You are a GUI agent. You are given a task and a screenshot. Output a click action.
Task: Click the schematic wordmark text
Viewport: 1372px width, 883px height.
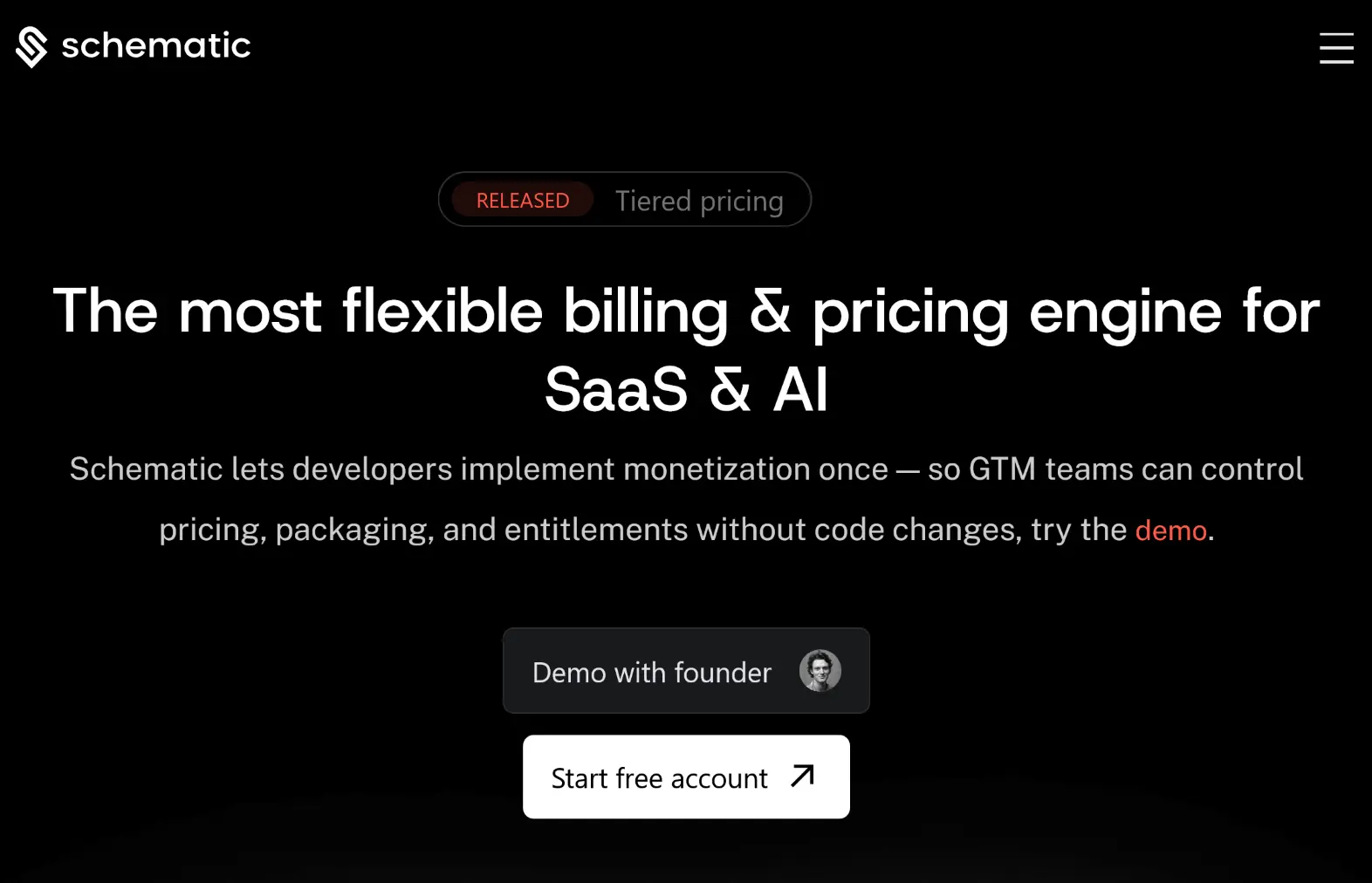point(155,45)
